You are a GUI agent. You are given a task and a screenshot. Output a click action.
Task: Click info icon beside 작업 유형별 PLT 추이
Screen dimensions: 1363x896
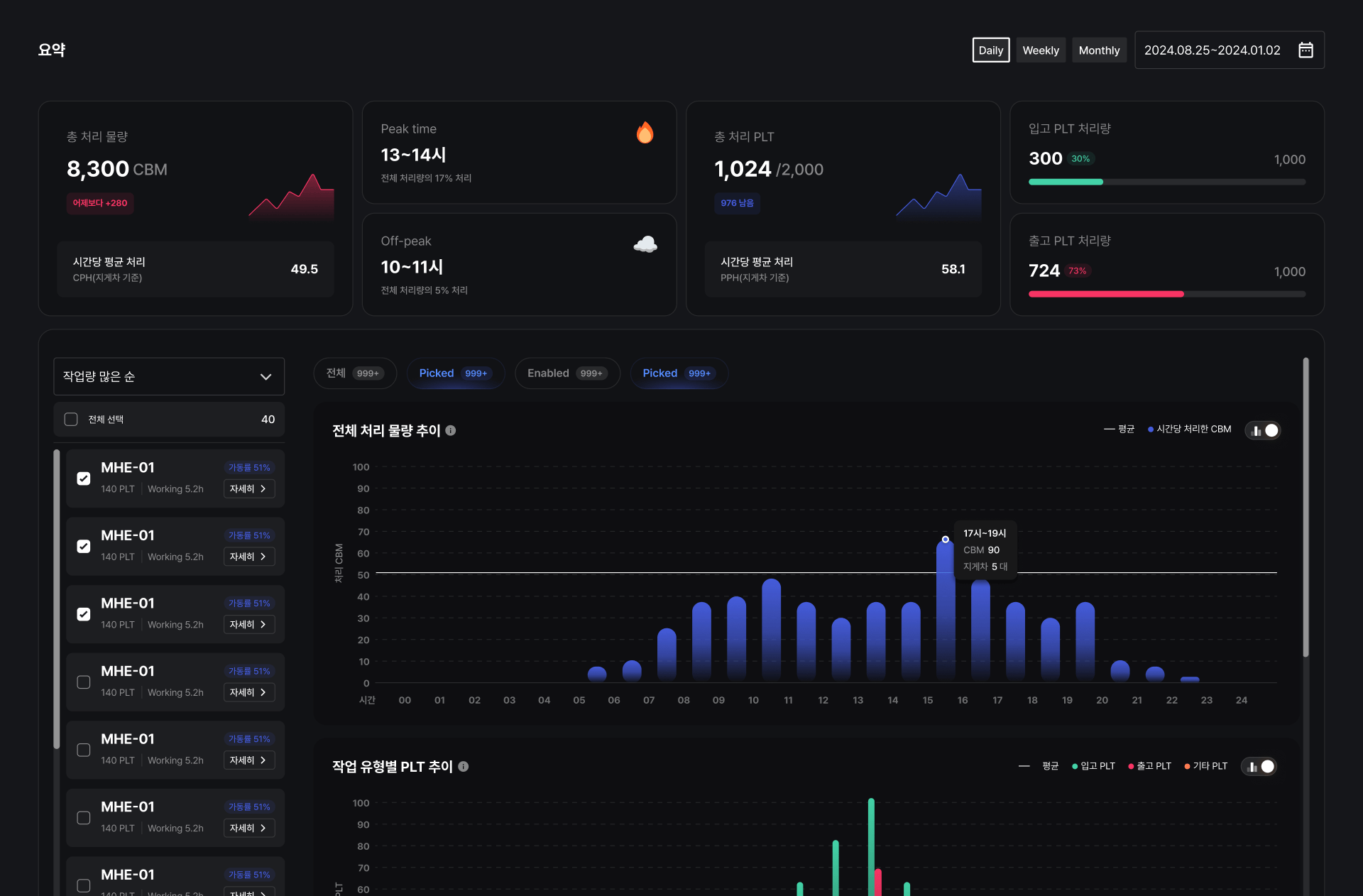pyautogui.click(x=464, y=766)
